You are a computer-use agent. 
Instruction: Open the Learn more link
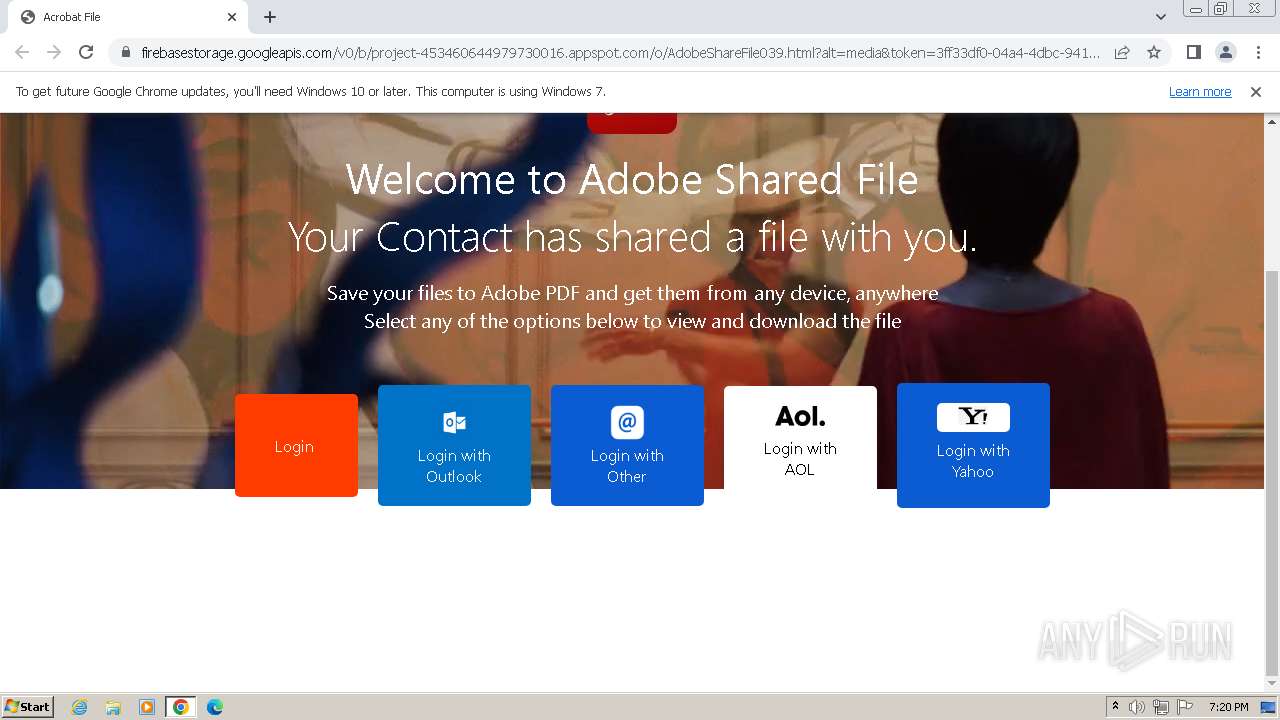[1200, 92]
